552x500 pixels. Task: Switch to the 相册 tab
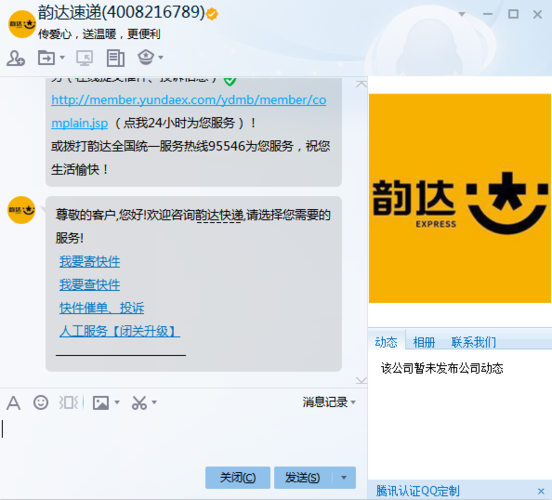tap(424, 342)
